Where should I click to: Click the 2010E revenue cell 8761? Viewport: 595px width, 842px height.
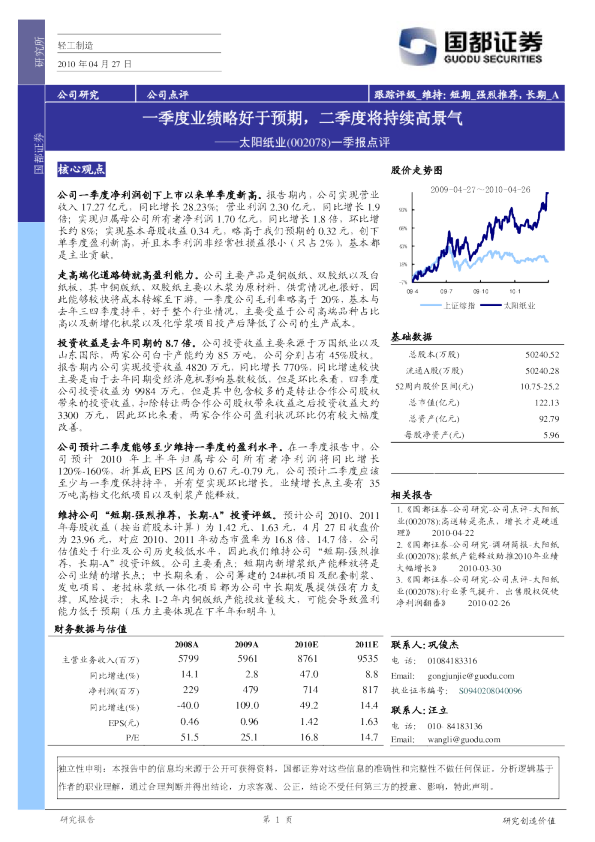coord(307,659)
